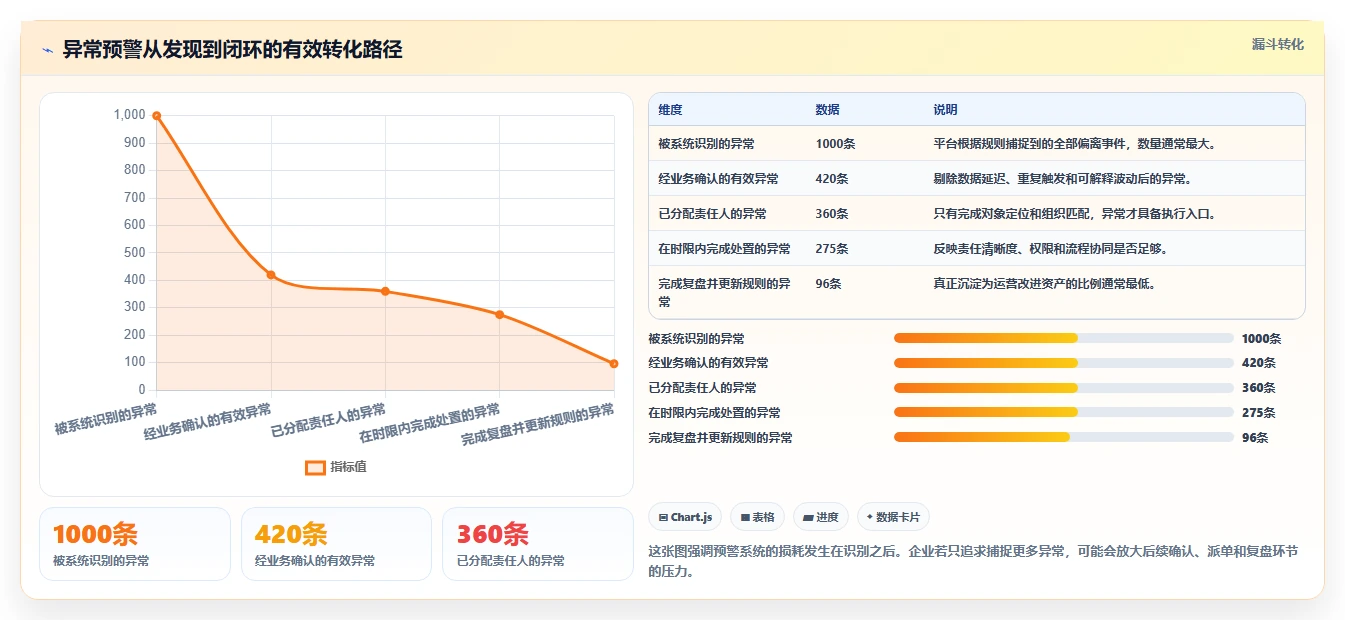Click the 数据 column header
This screenshot has width=1345, height=620.
828,110
